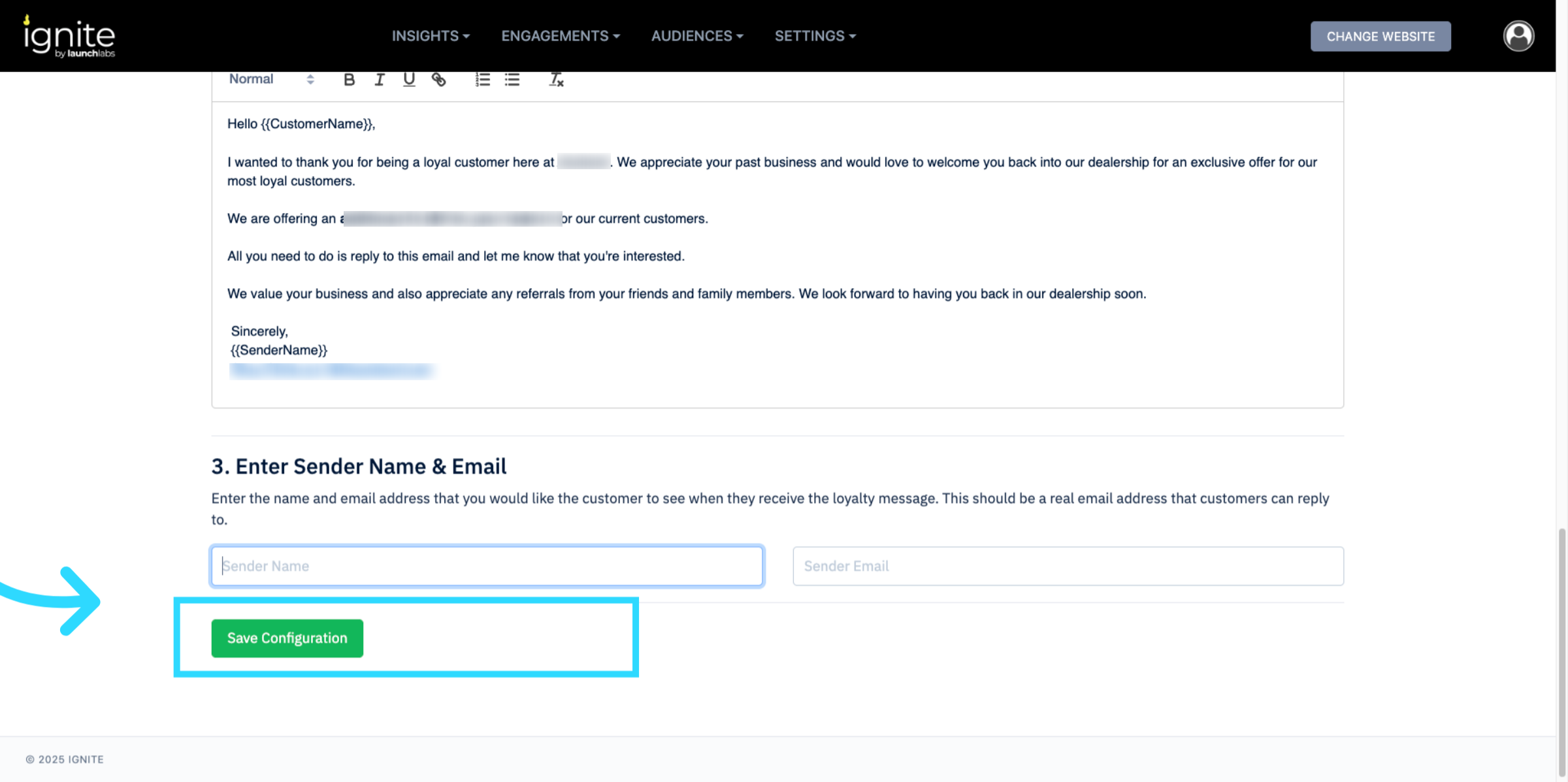Focus the Sender Name field
1568x782 pixels.
point(487,566)
